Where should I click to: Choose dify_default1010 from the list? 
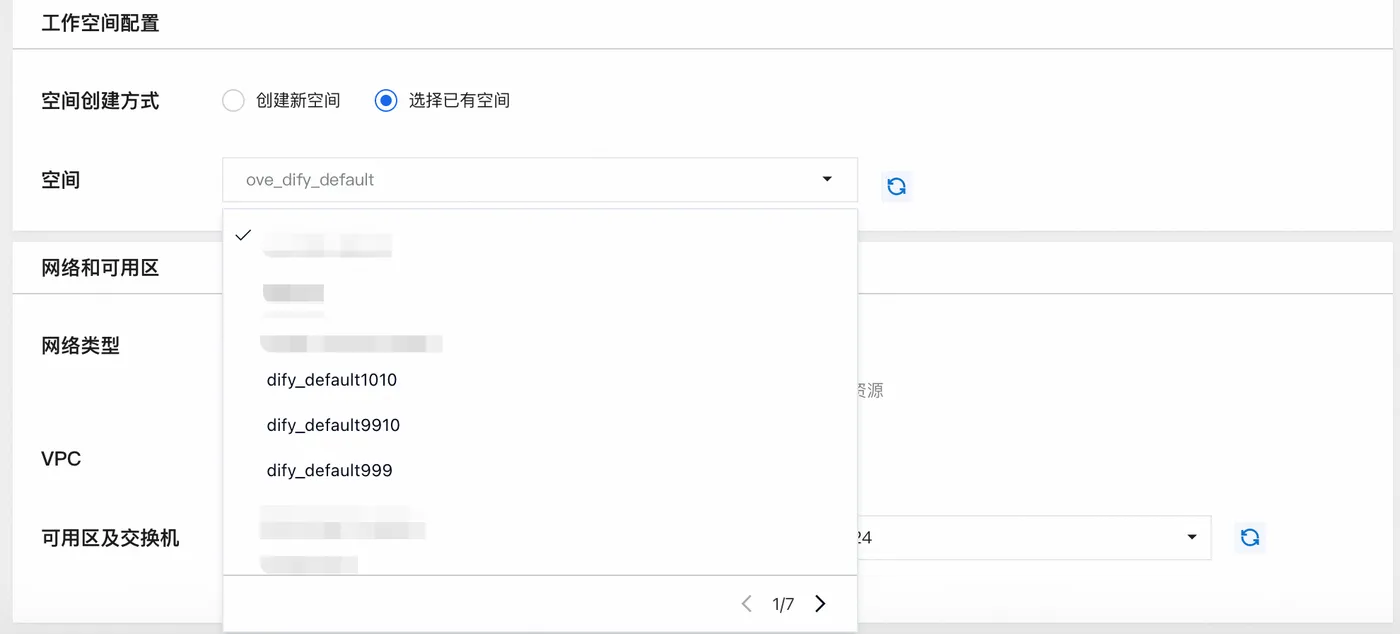(x=332, y=380)
